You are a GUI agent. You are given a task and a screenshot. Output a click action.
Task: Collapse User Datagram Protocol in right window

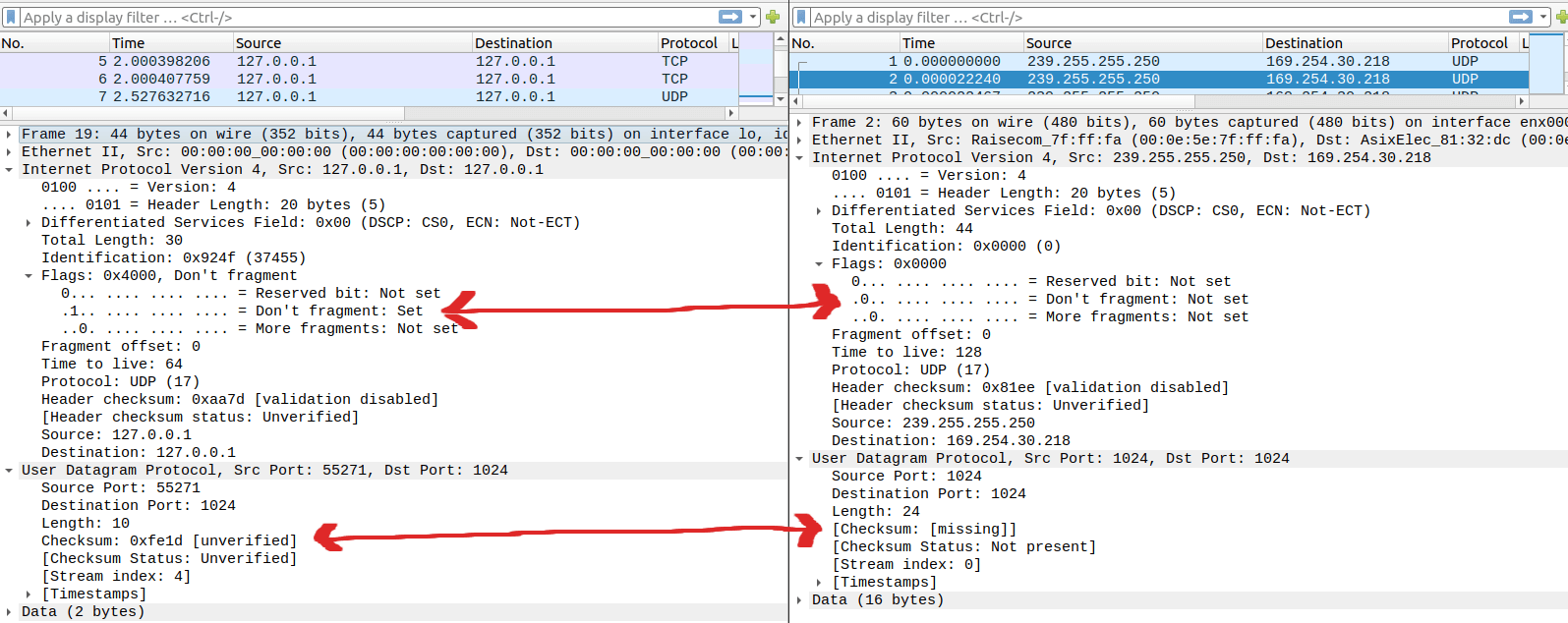point(800,458)
